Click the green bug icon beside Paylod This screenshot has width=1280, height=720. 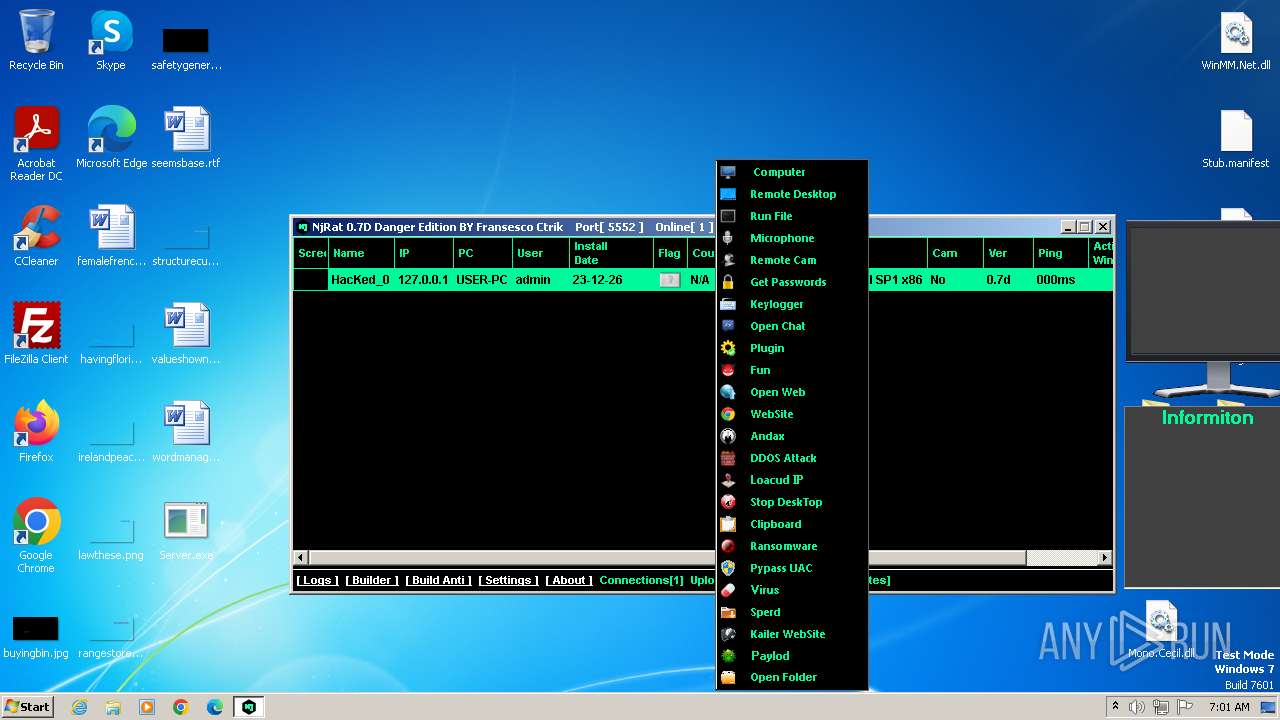pyautogui.click(x=728, y=656)
